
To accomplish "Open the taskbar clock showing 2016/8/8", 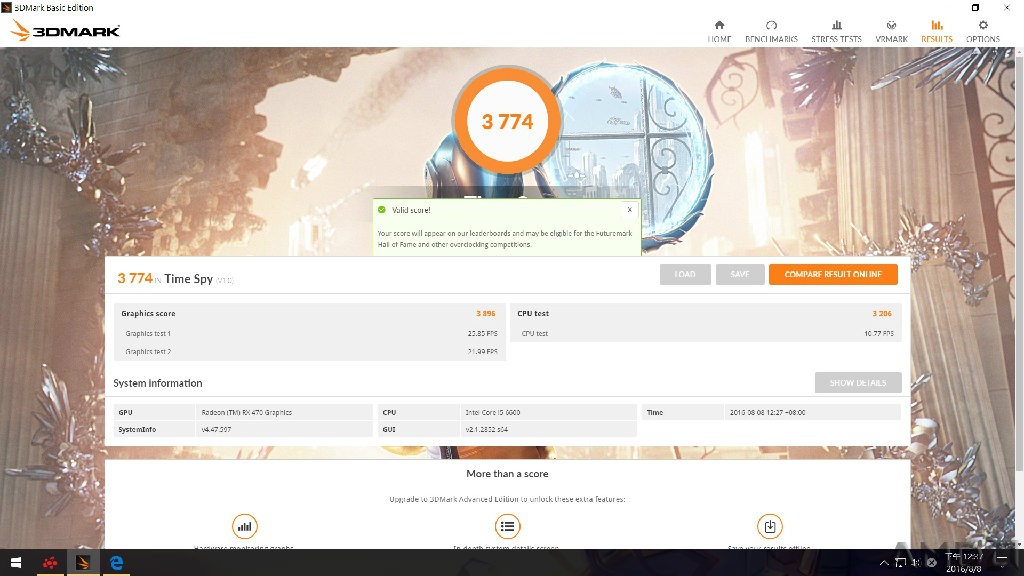I will tap(964, 562).
